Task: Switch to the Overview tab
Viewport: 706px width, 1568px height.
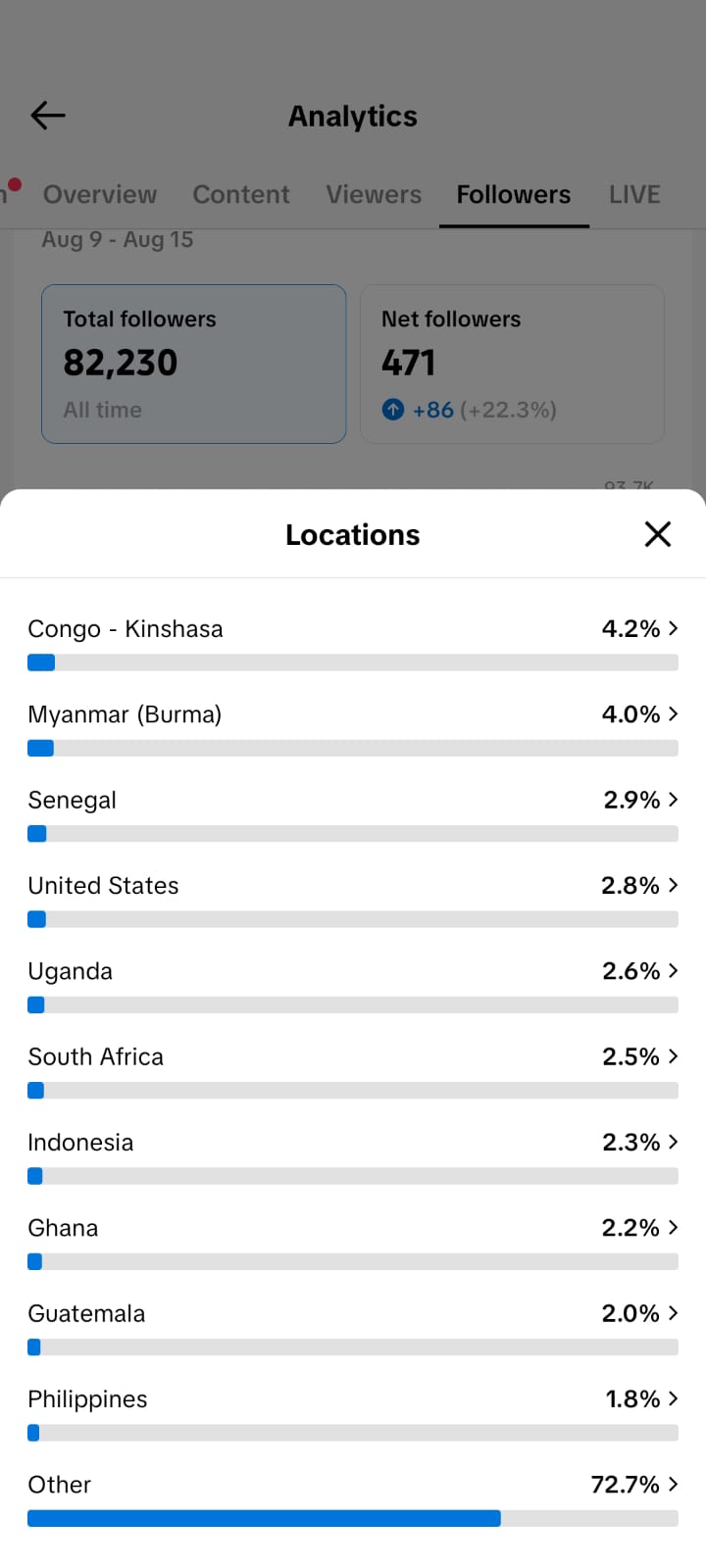Action: [100, 194]
